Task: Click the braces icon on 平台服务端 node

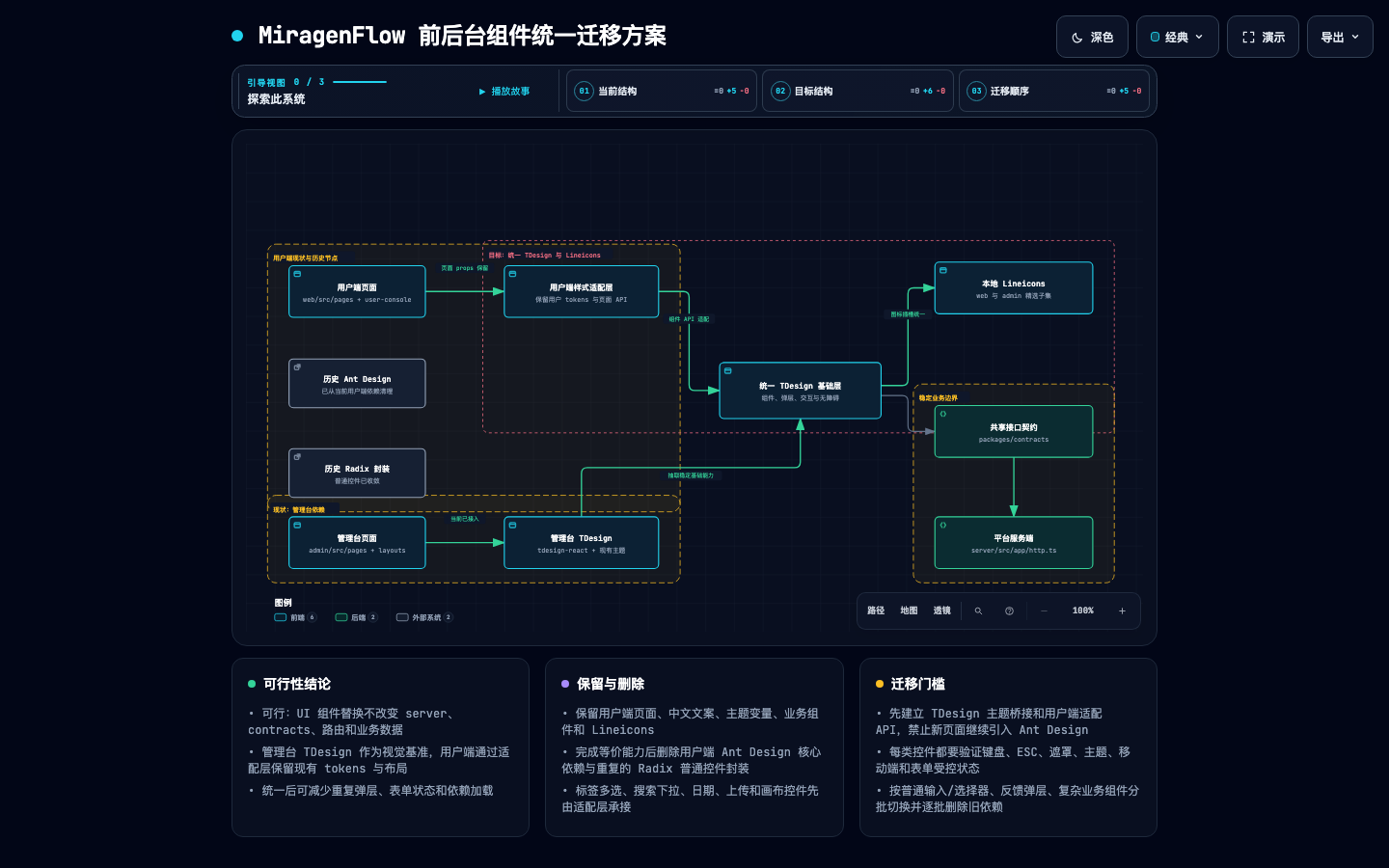Action: [943, 526]
